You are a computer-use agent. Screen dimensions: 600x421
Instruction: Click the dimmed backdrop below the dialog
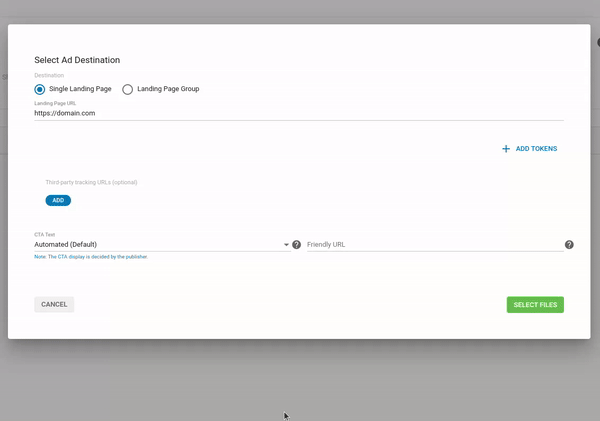300,380
